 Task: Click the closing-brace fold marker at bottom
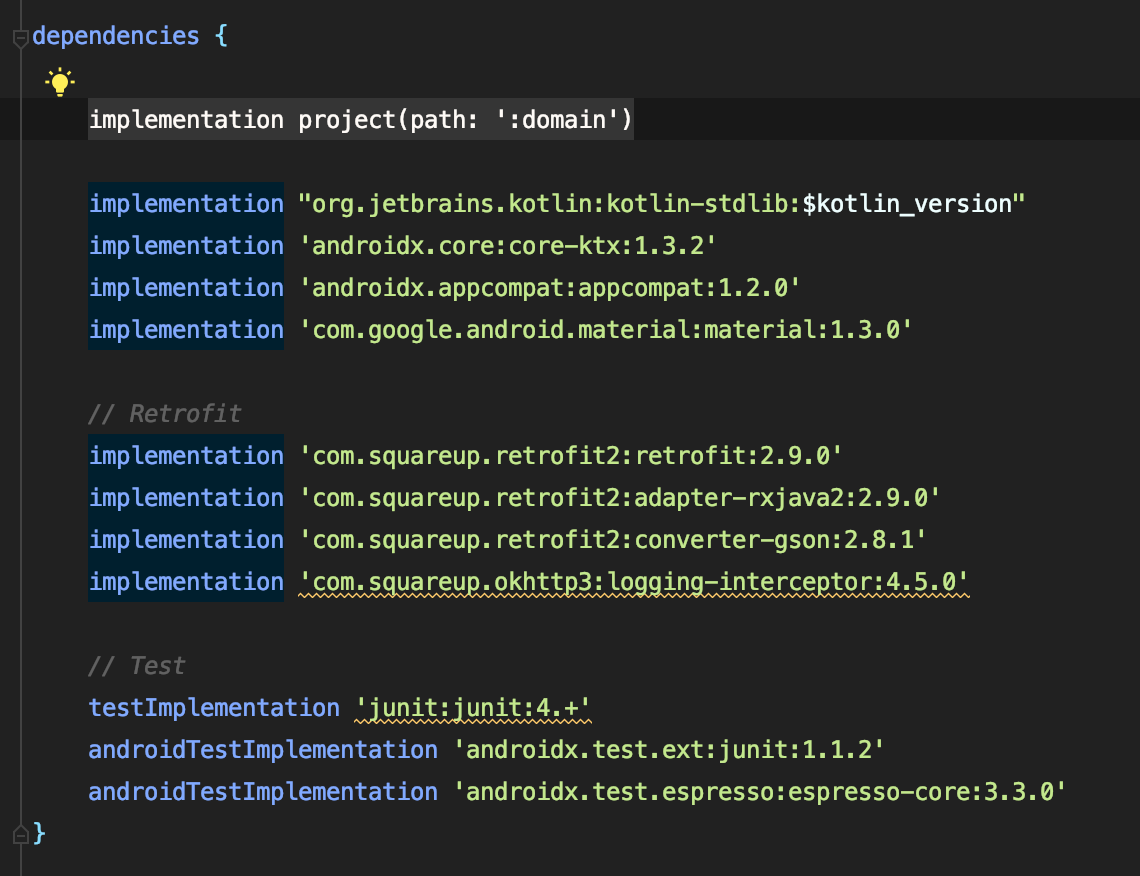tap(20, 833)
